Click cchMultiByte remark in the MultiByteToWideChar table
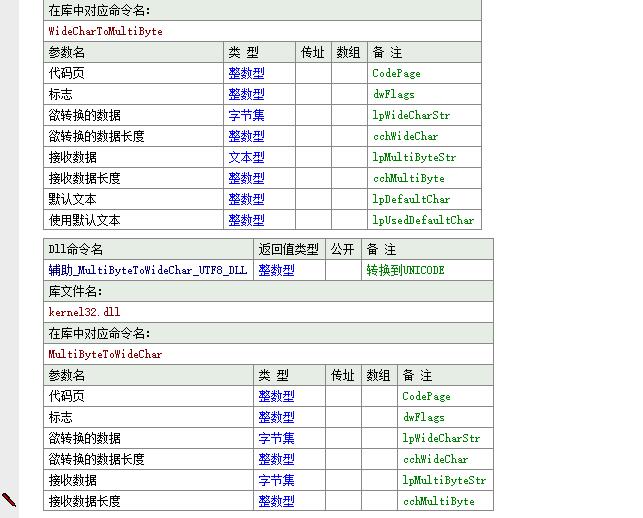 tap(438, 501)
